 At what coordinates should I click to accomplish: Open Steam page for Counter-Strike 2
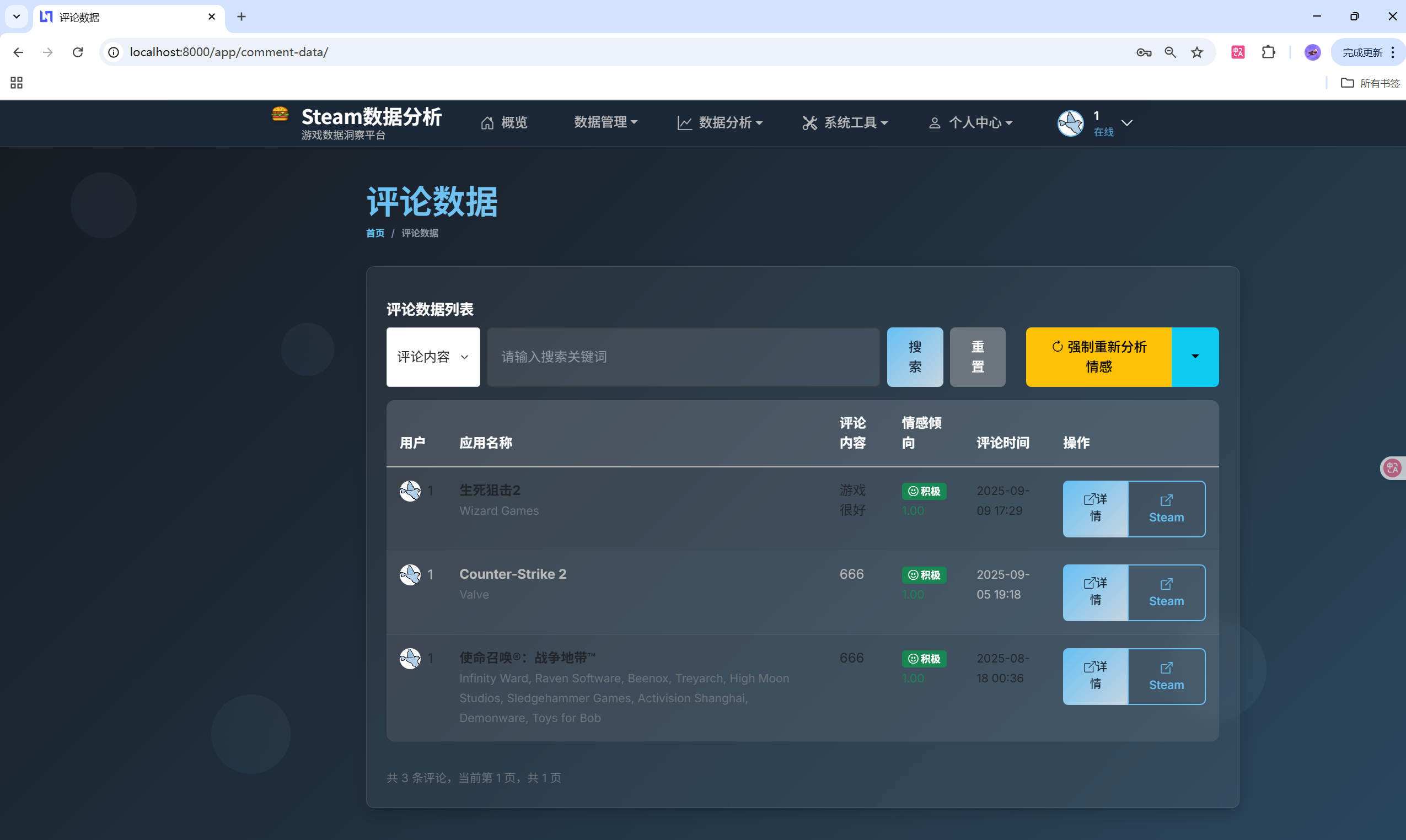(x=1167, y=593)
